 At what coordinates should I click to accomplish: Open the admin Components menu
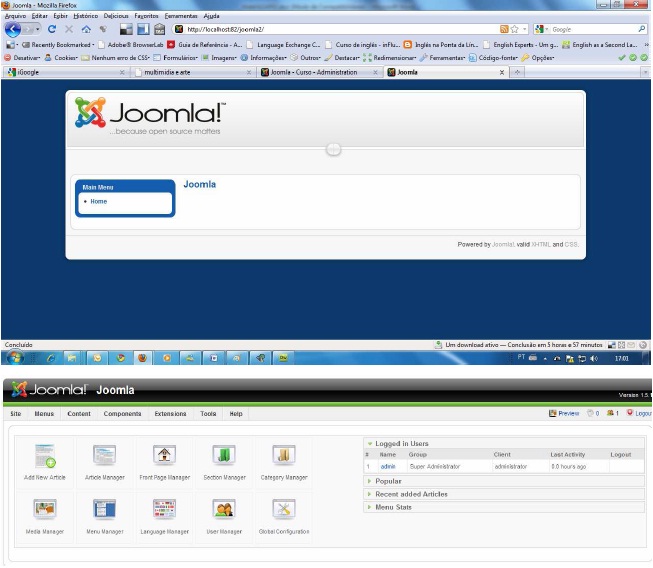pos(122,414)
